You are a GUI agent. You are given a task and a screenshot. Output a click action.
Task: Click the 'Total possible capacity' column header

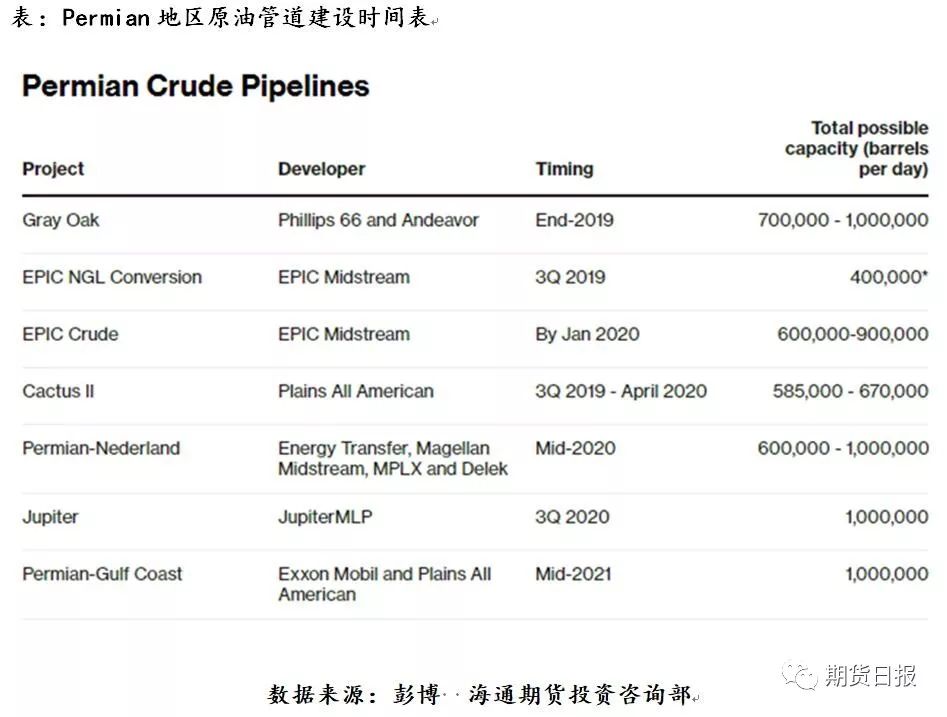(x=856, y=149)
